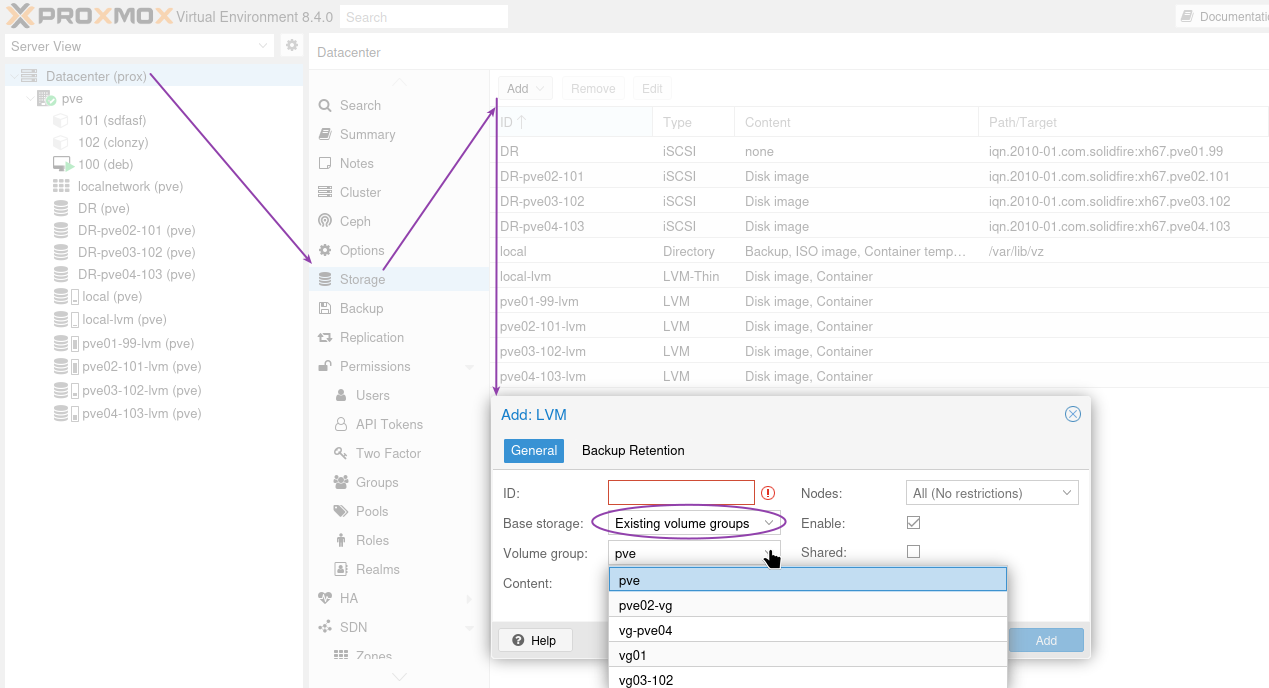Select VM 100 (deb) in the server tree
Image resolution: width=1269 pixels, height=688 pixels.
coord(105,164)
